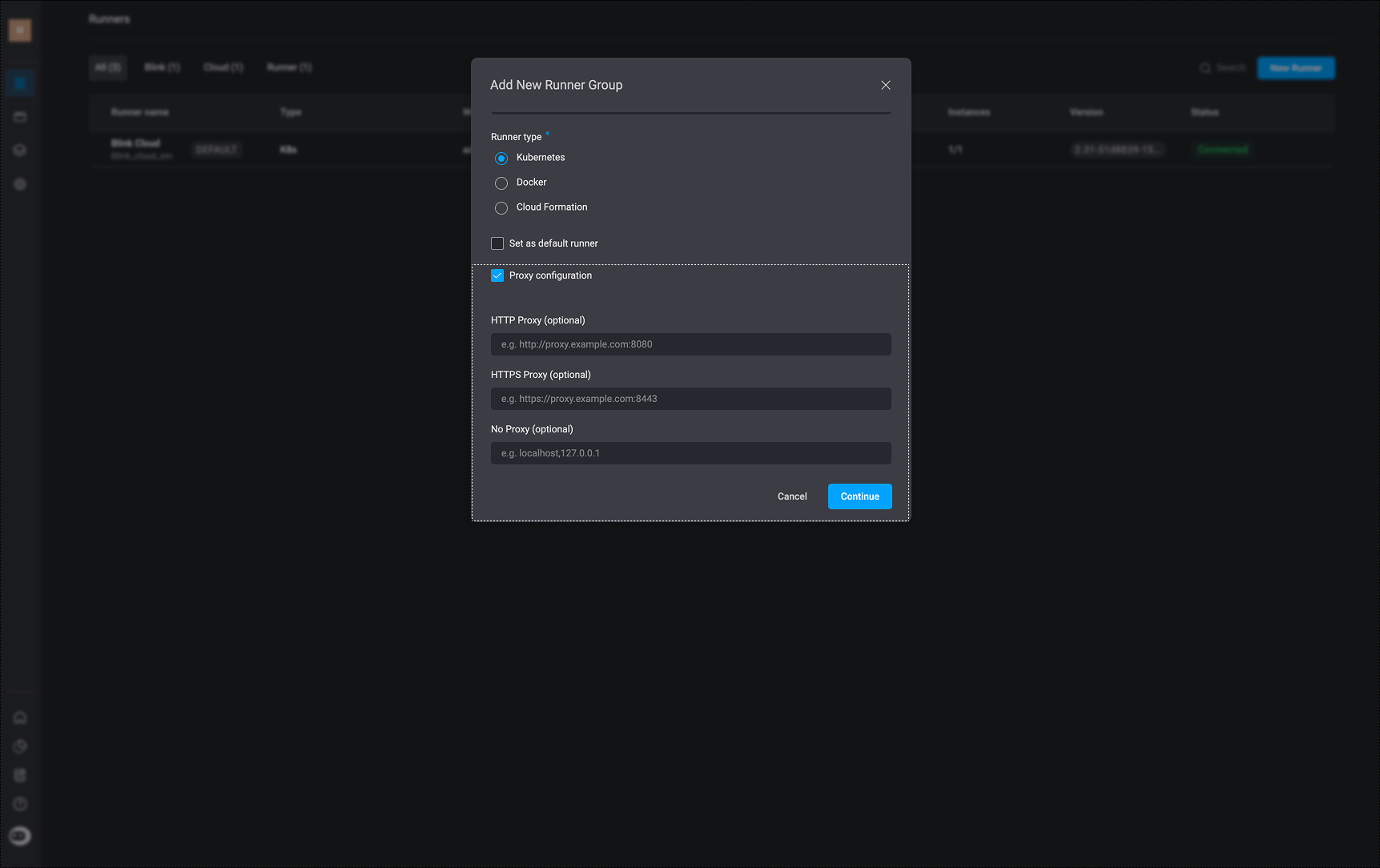Viewport: 1380px width, 868px height.
Task: Click the New Runner button behind dialog
Action: [x=1296, y=68]
